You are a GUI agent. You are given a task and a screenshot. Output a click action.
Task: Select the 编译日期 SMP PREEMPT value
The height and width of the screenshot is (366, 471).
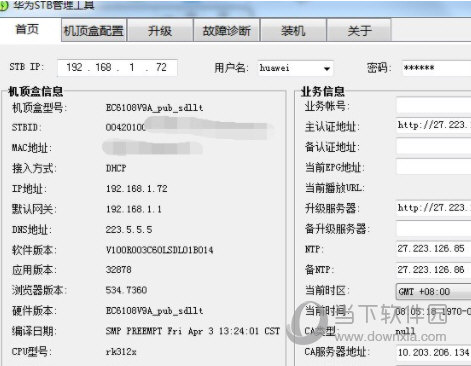point(193,331)
